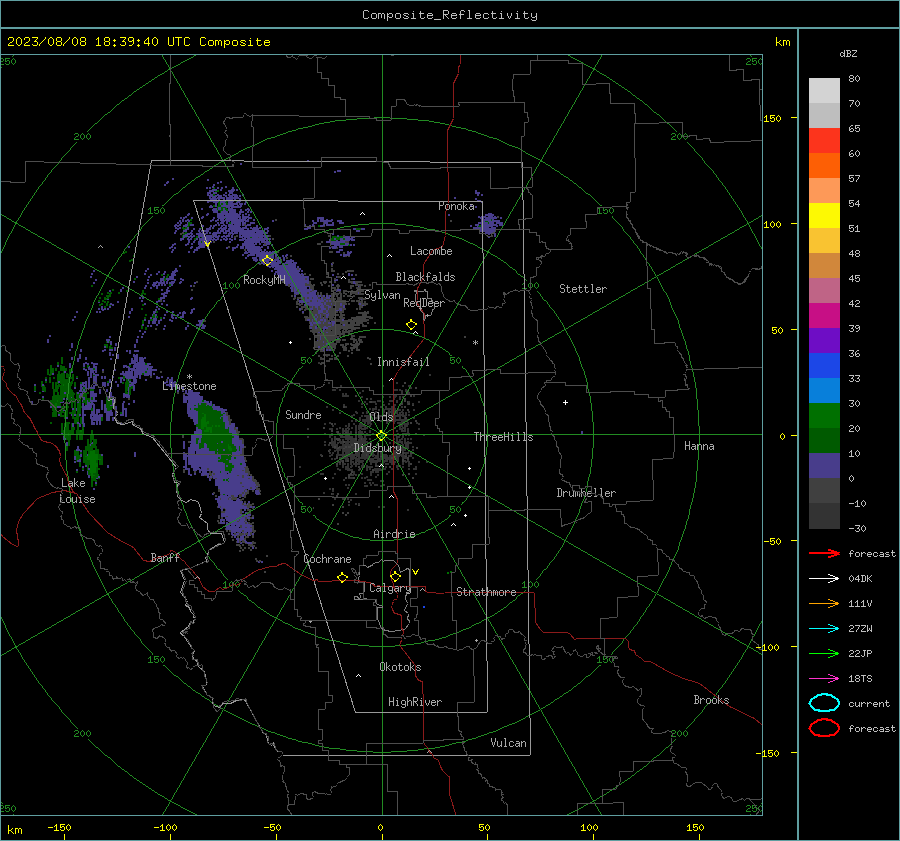The image size is (900, 841).
Task: Click the Drumheller label
Action: (586, 493)
